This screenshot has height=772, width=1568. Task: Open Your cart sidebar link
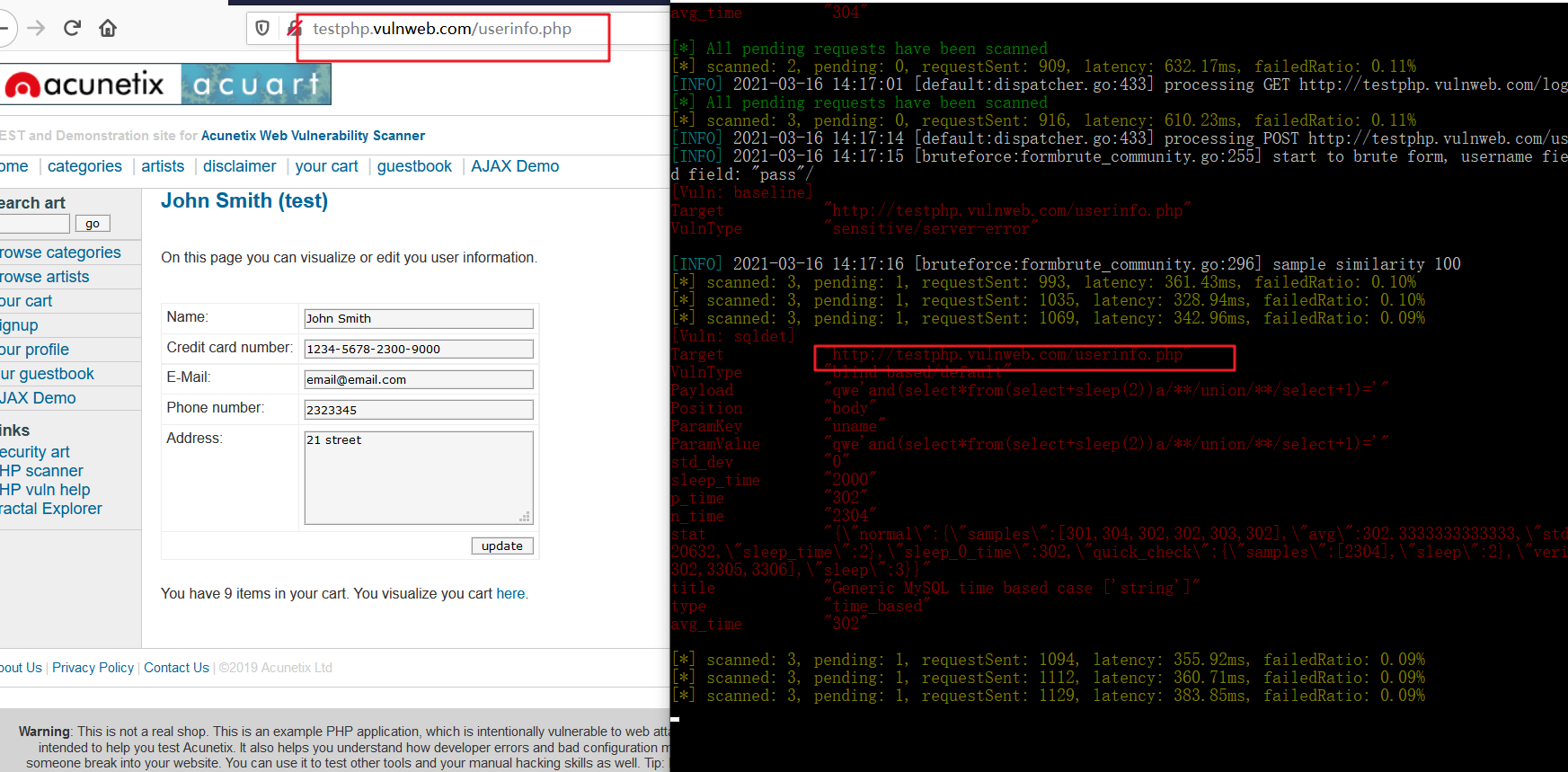point(26,301)
